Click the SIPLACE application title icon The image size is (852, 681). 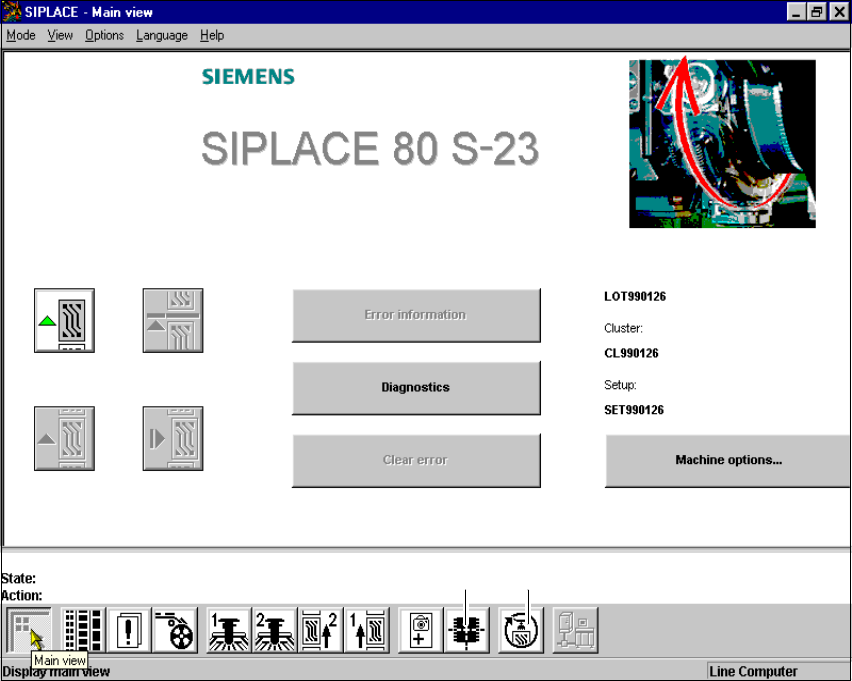(11, 11)
